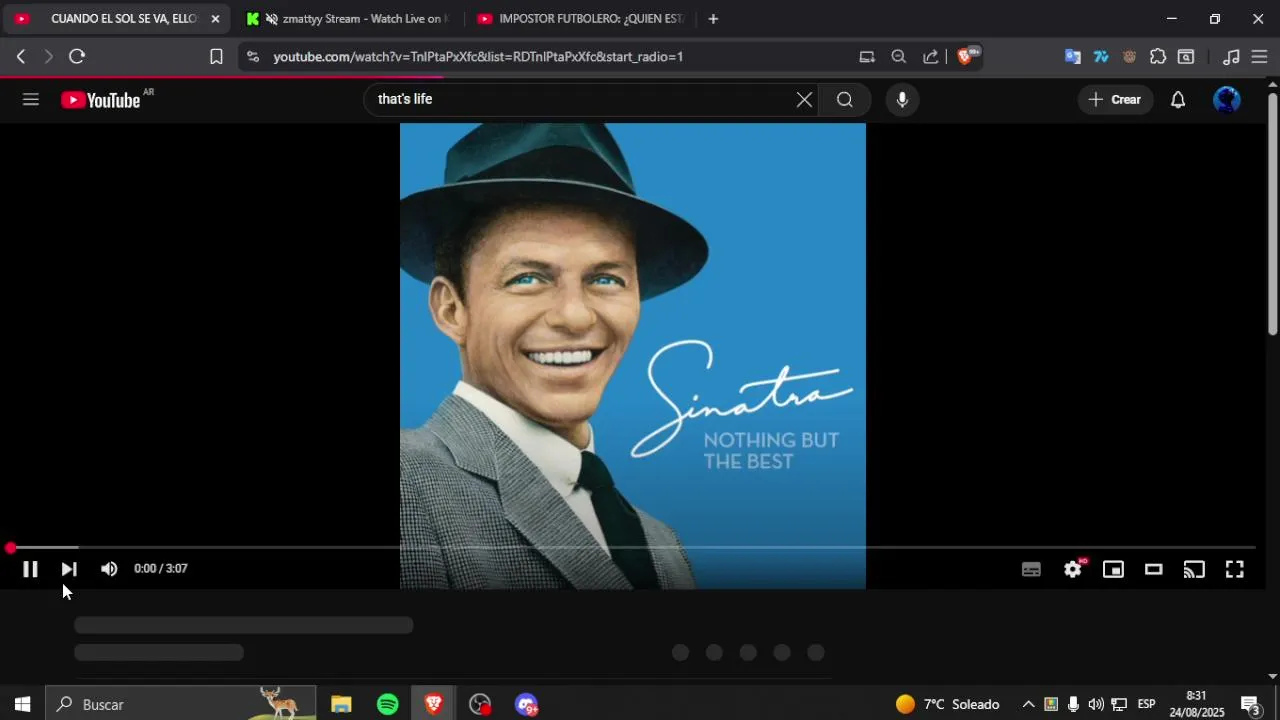Viewport: 1280px width, 720px height.
Task: Toggle subtitles in the player
Action: (1031, 569)
